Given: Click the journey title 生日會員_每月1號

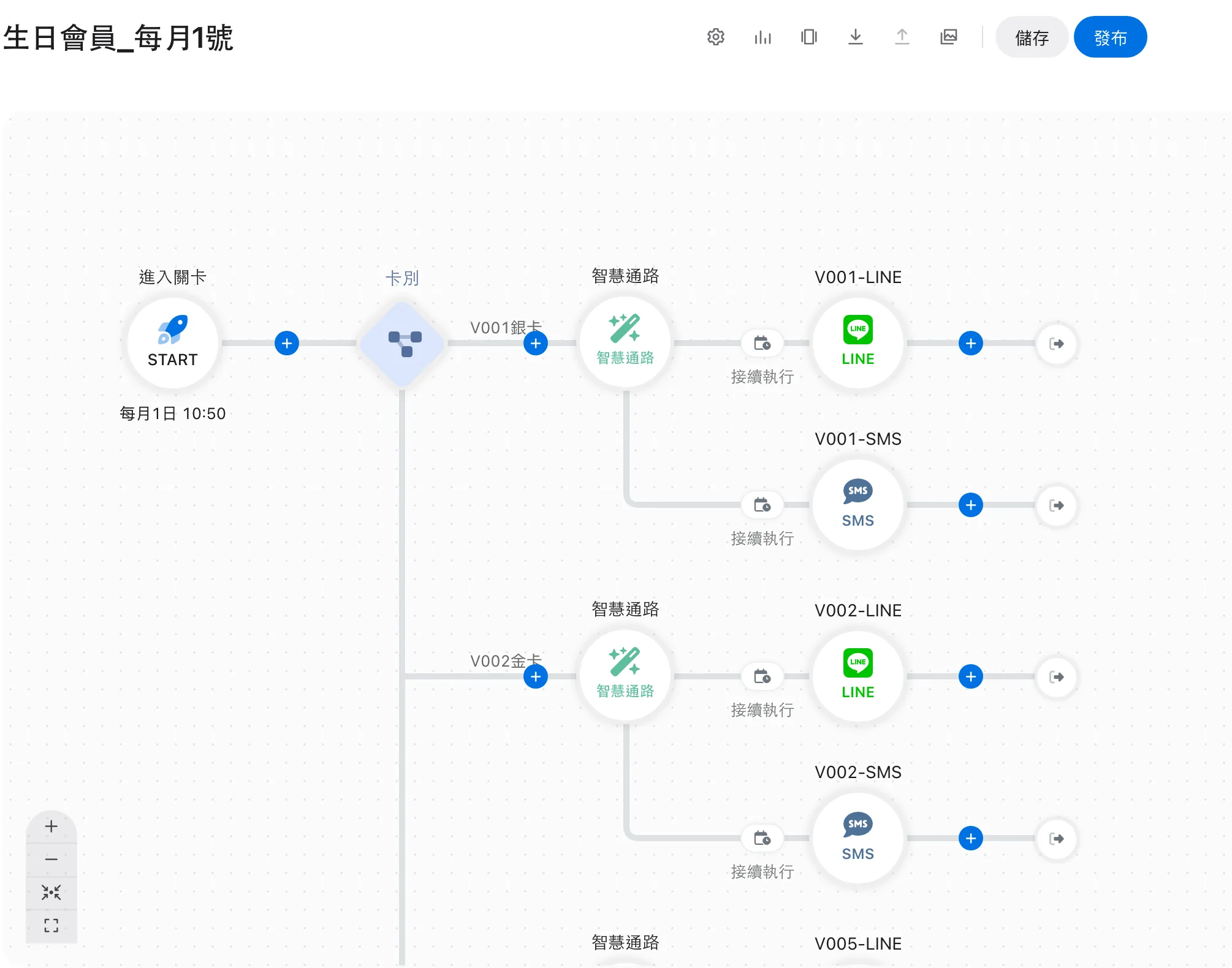Looking at the screenshot, I should pos(118,38).
